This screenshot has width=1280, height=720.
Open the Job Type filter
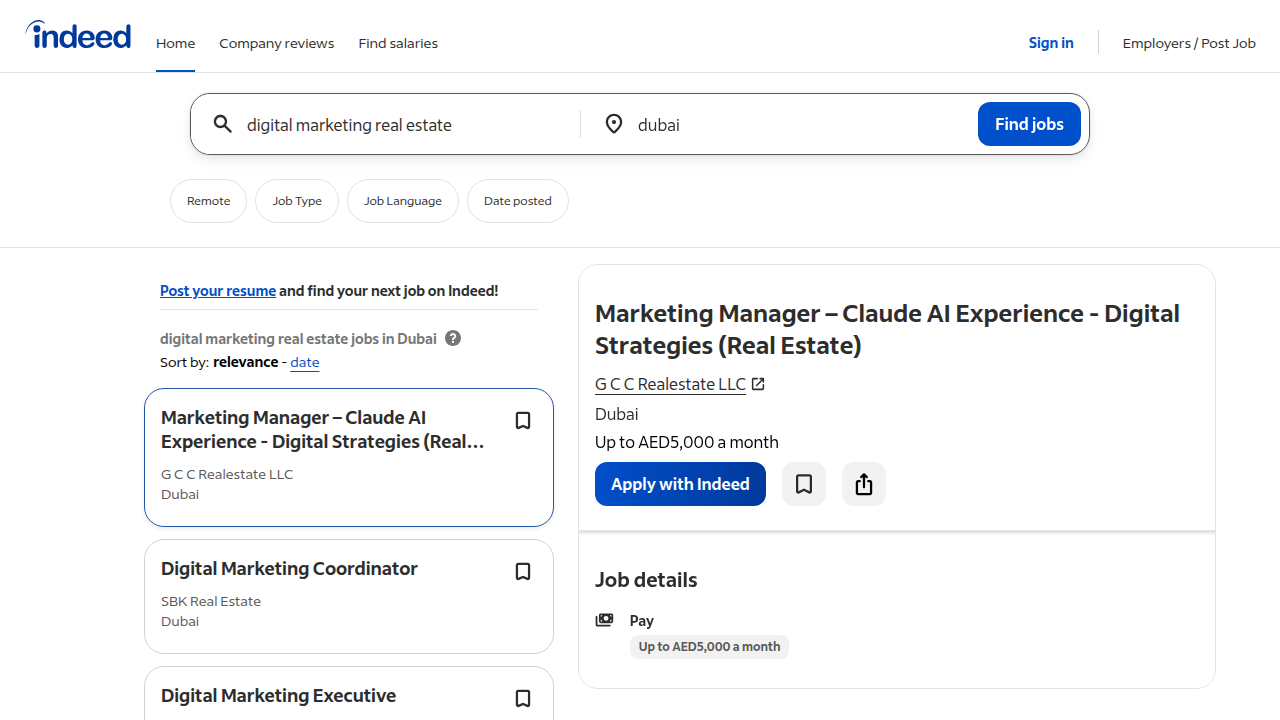297,201
